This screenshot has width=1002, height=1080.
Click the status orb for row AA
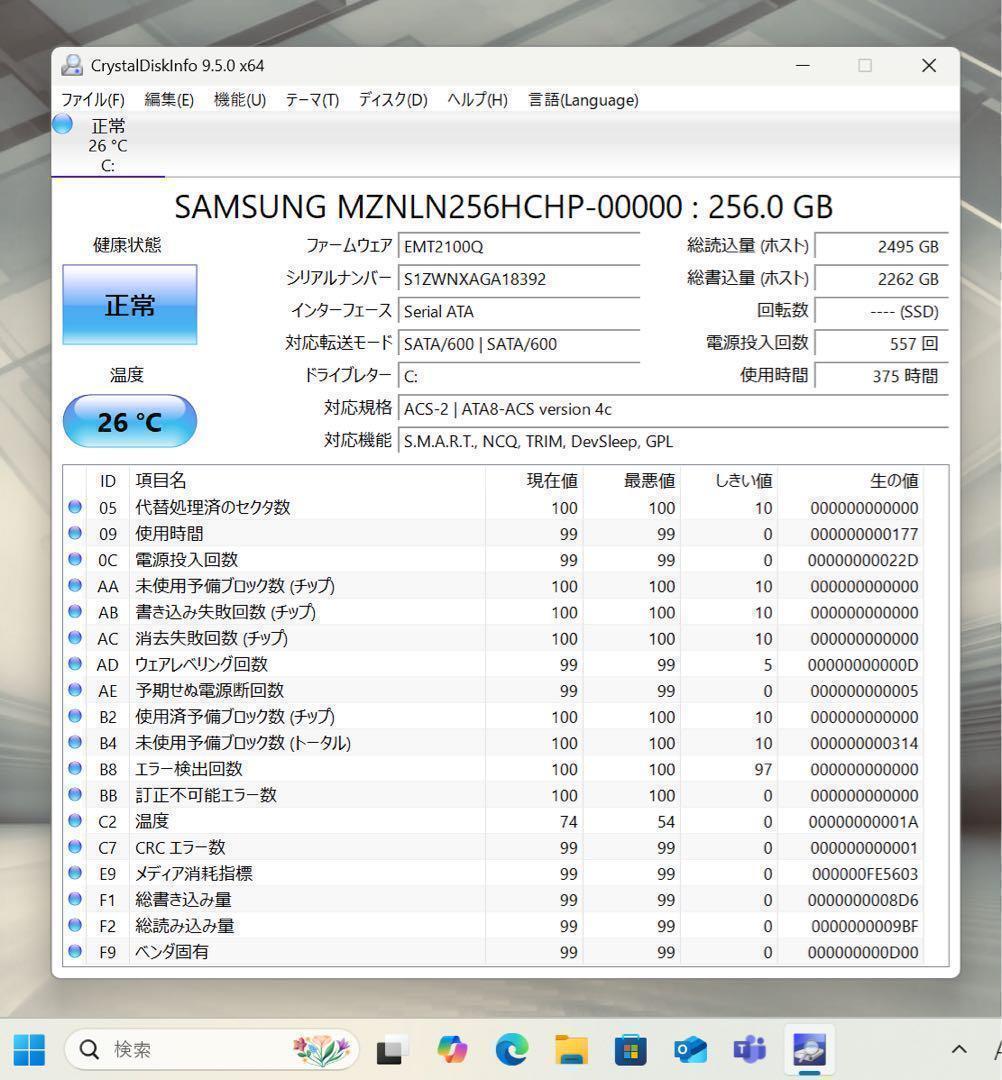tap(75, 585)
